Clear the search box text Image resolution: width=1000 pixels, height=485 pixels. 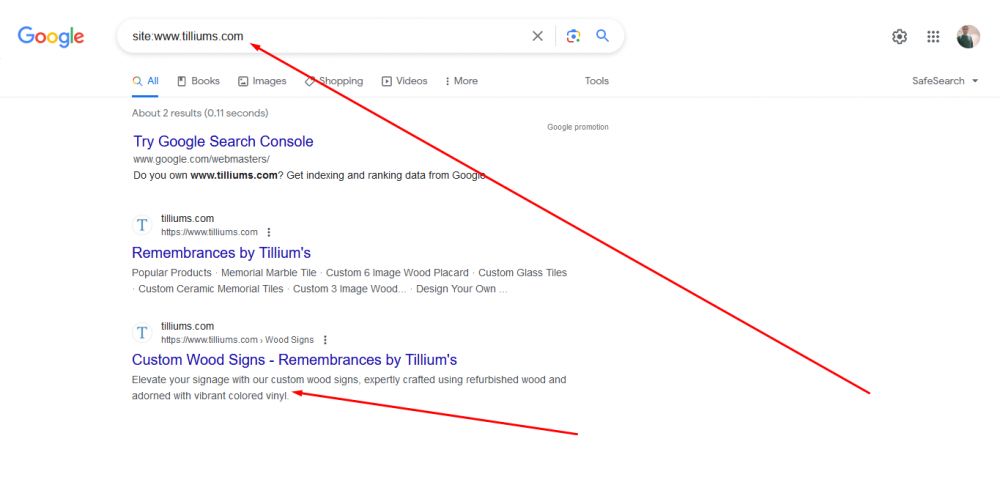537,36
